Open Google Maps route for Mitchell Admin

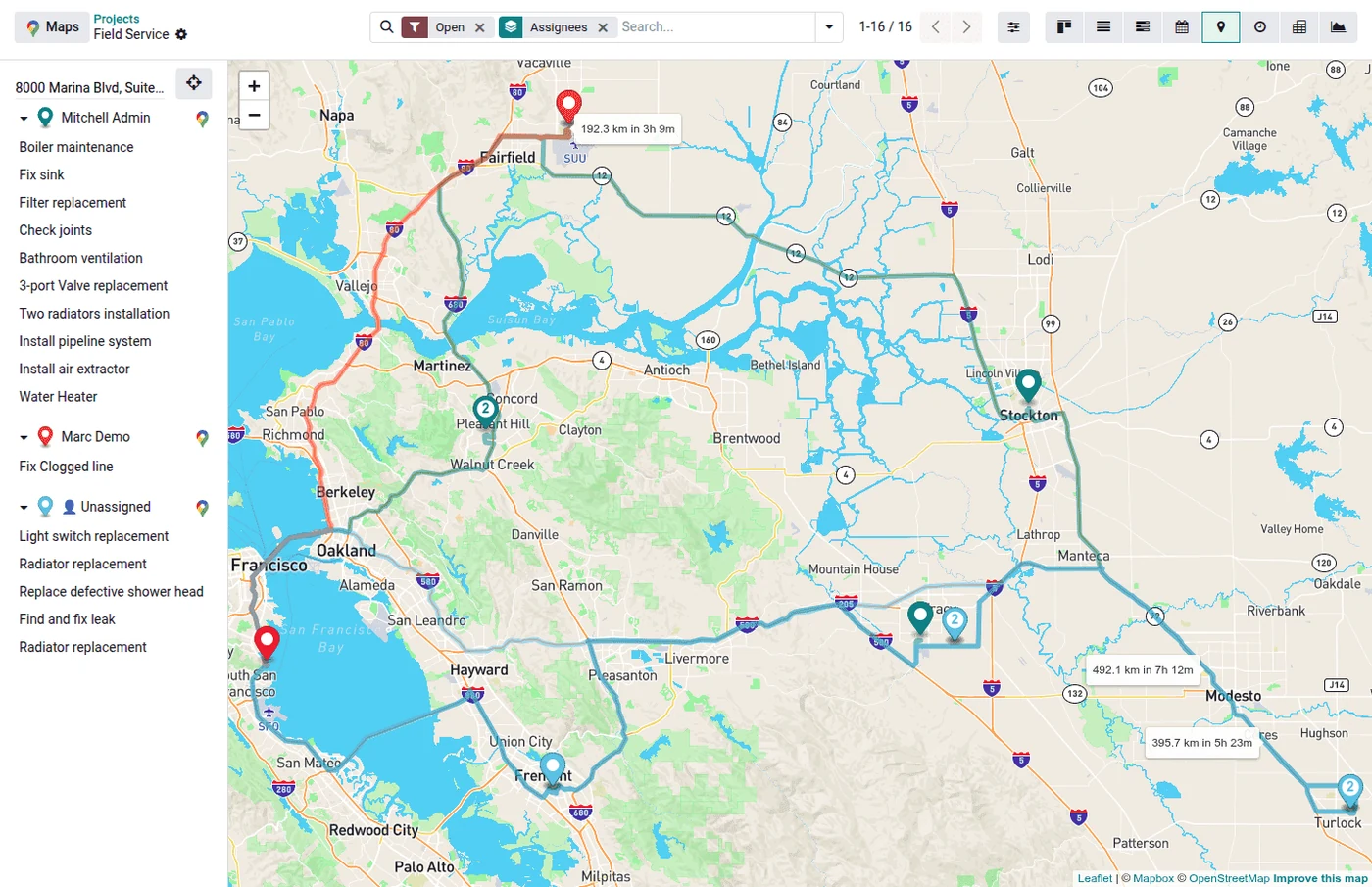pos(202,119)
